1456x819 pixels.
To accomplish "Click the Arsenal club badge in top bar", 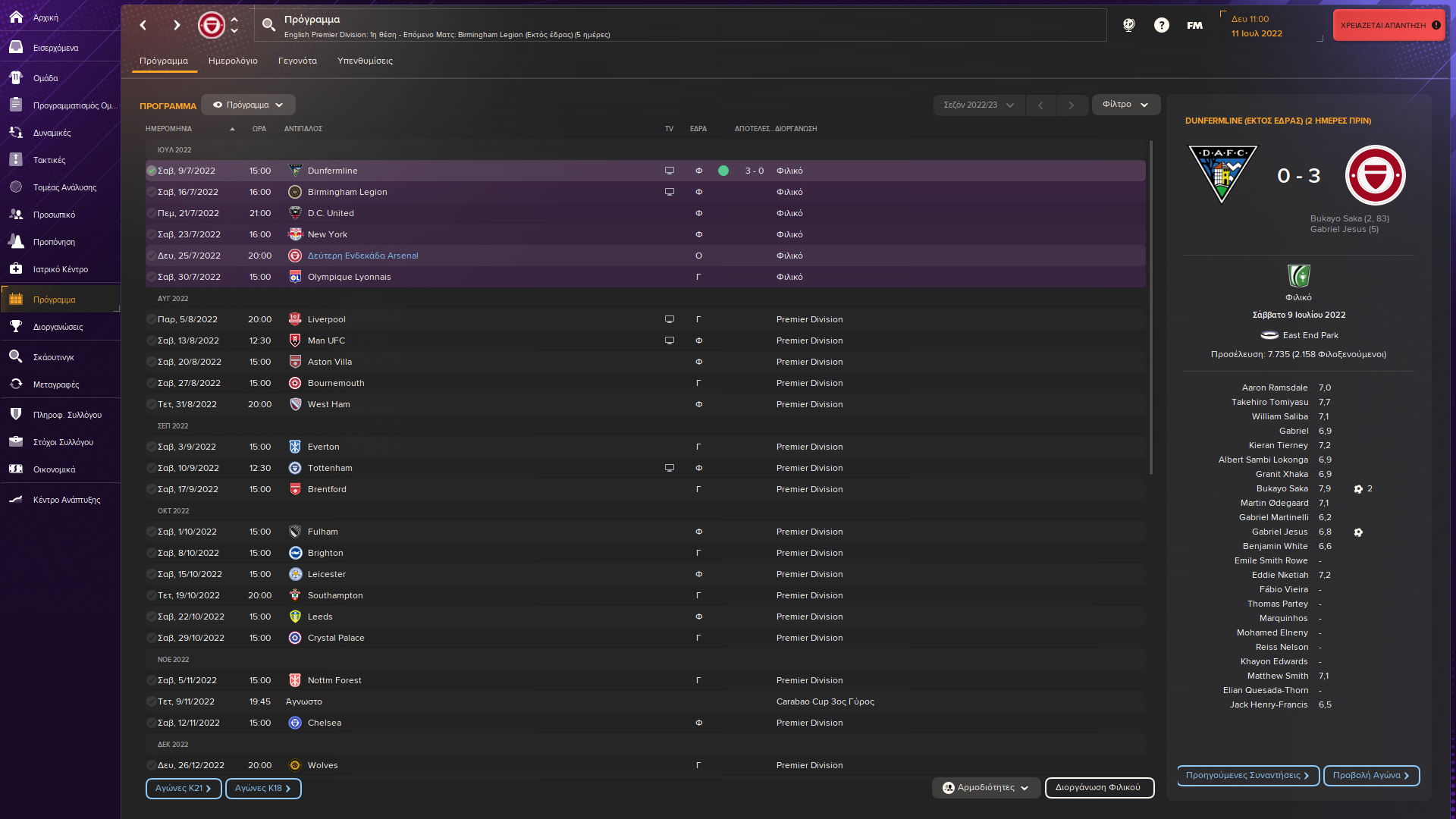I will [212, 25].
